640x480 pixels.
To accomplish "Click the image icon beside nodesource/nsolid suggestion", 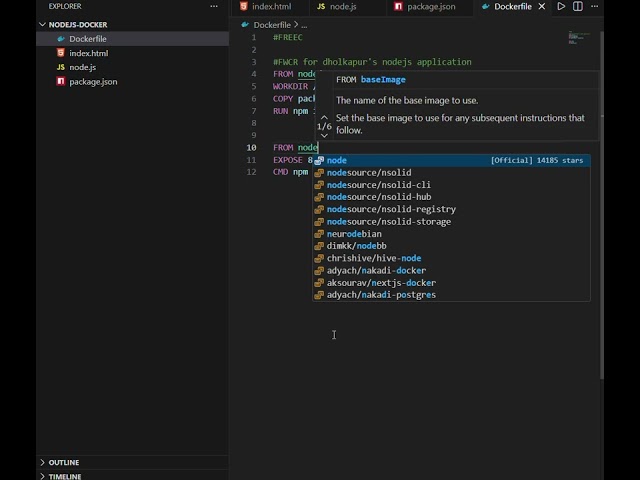I will (319, 173).
